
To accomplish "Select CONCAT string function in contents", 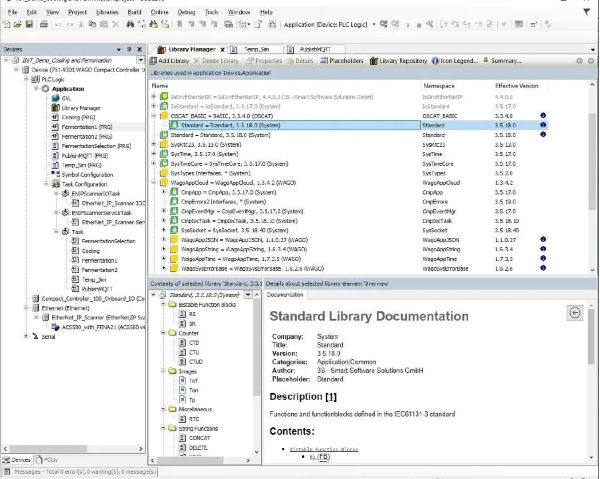I will (x=199, y=438).
